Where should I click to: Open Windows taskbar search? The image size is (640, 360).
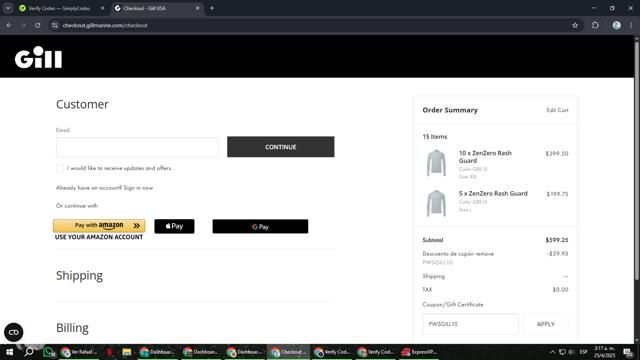(x=29, y=352)
